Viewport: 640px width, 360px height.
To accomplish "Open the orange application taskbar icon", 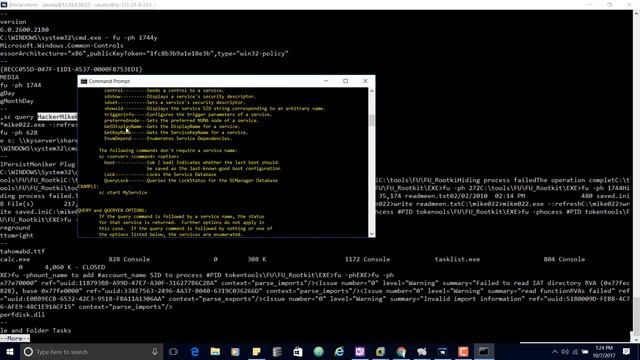I will 463,352.
